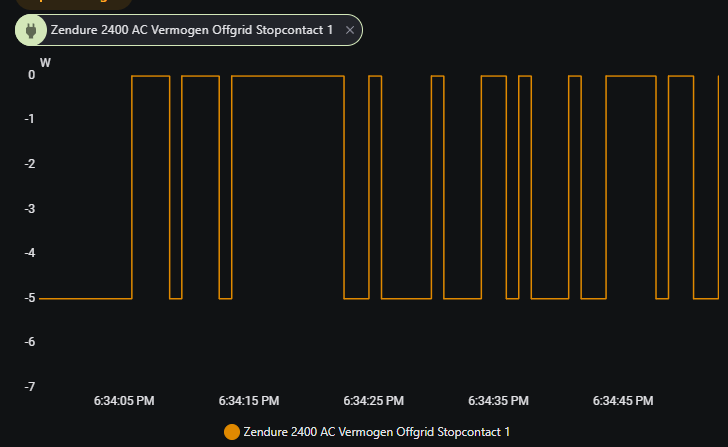The height and width of the screenshot is (447, 728).
Task: Click the 6:34:25 PM time axis label
Action: pyautogui.click(x=374, y=401)
